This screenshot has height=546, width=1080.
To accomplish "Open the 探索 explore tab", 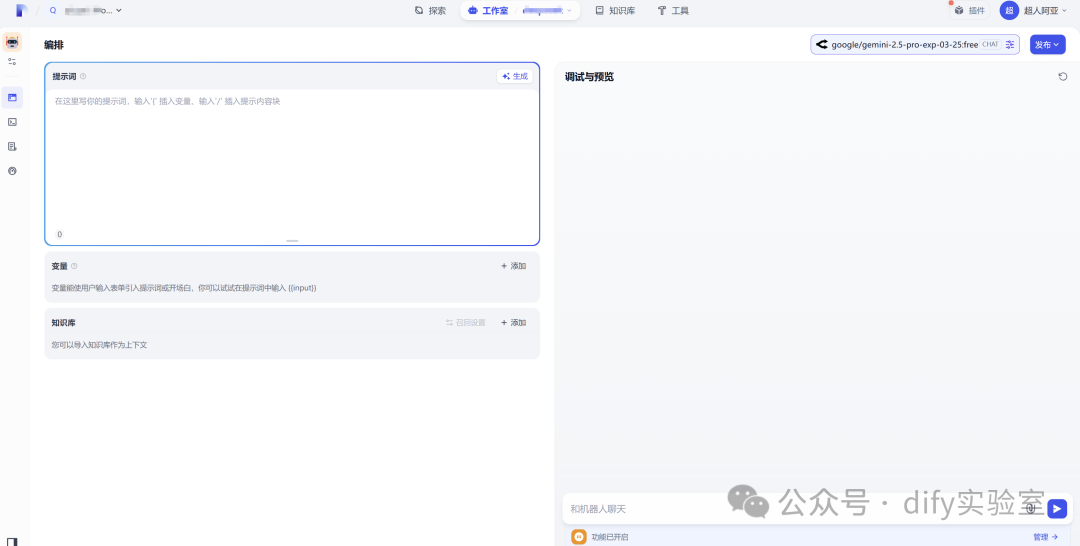I will [430, 10].
